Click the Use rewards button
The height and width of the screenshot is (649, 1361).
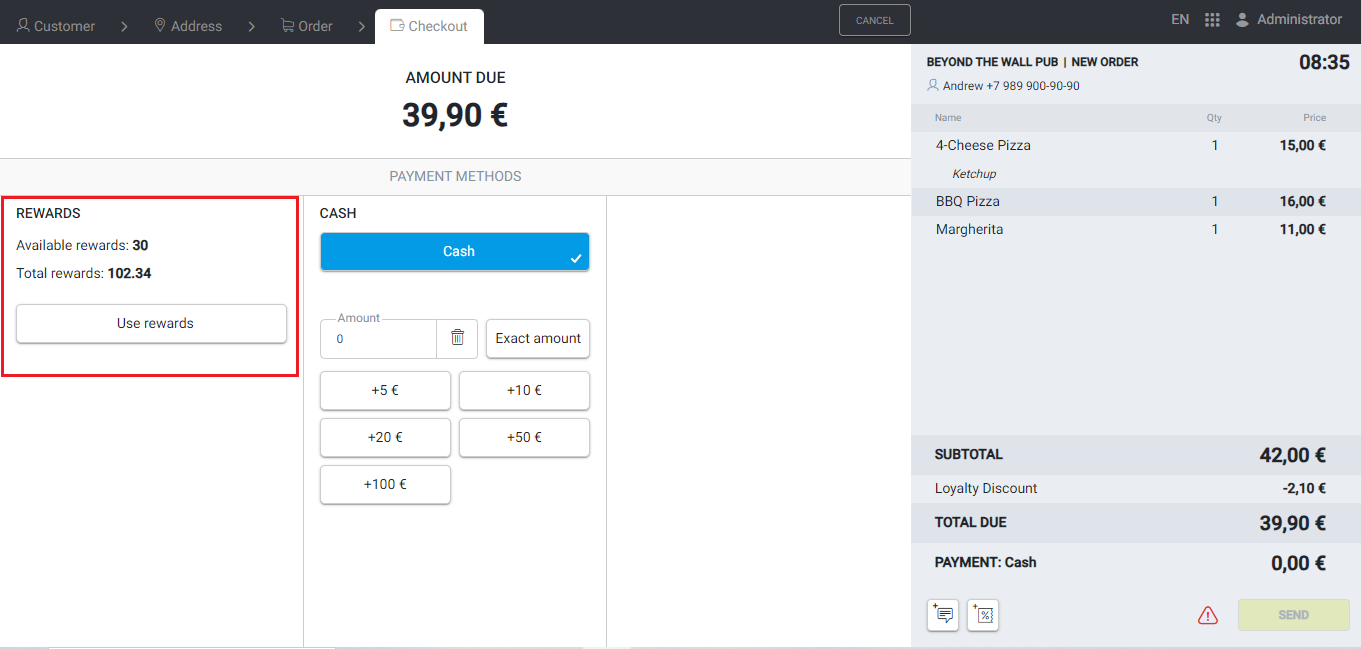point(152,324)
